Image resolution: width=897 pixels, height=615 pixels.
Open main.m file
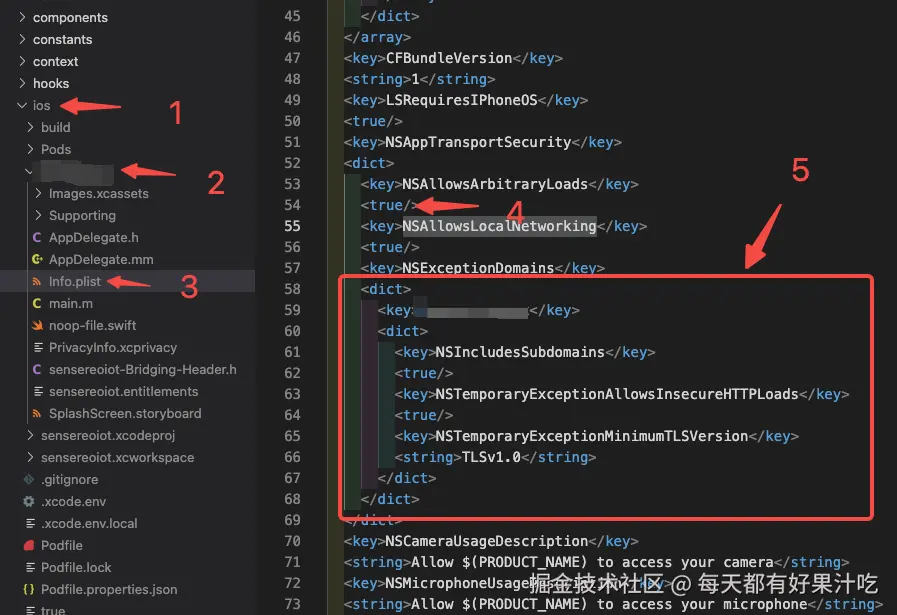point(71,303)
